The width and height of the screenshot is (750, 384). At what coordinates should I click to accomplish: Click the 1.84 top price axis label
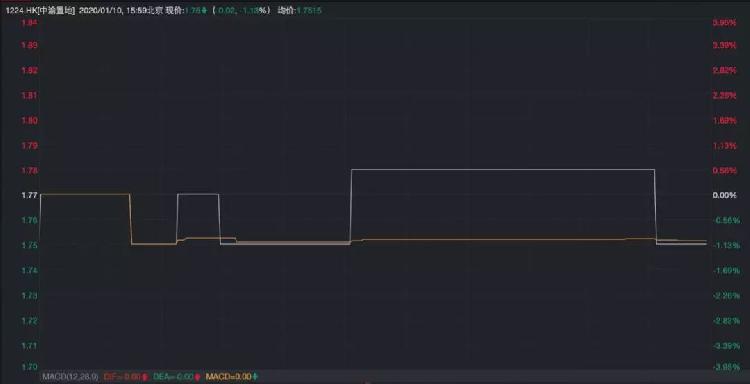tap(29, 22)
